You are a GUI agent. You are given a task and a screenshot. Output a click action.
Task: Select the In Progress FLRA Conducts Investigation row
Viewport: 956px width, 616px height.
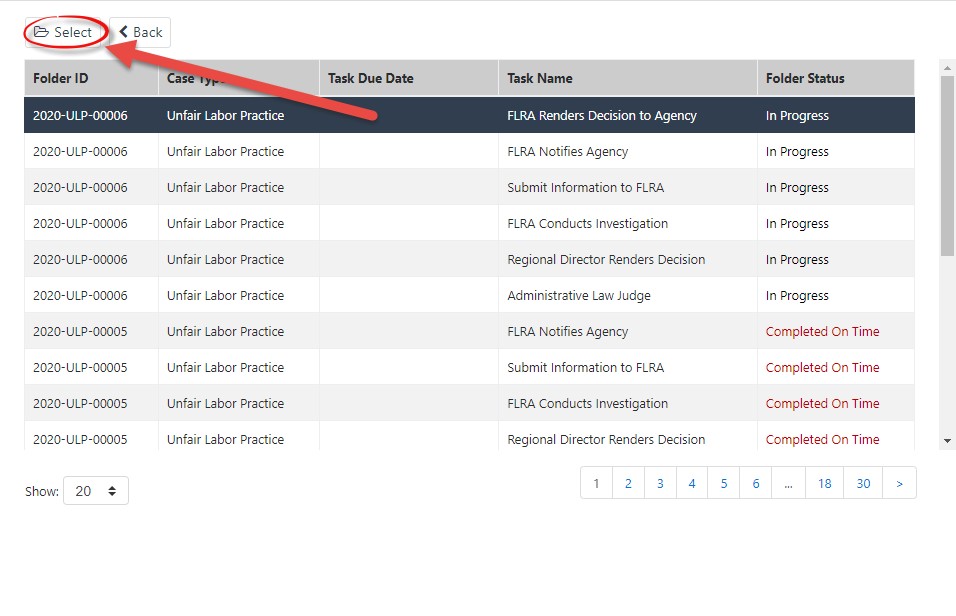pos(469,223)
